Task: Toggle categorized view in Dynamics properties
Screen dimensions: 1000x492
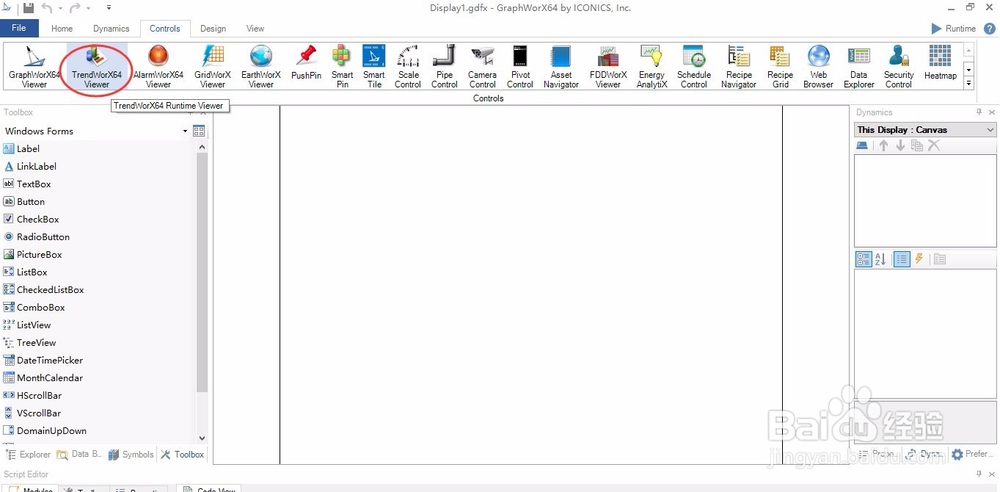Action: click(864, 259)
